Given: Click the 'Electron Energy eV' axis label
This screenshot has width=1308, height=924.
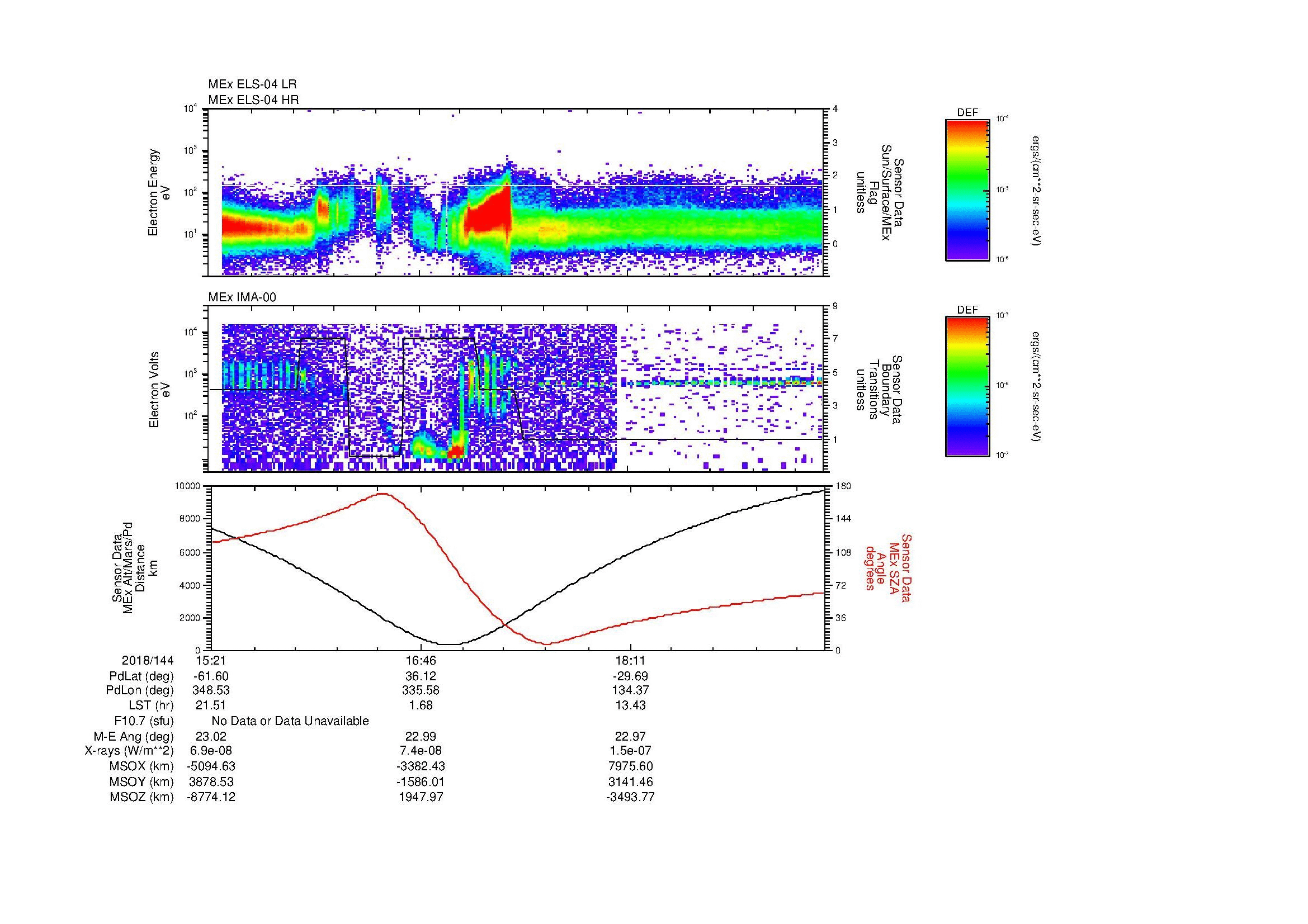Looking at the screenshot, I should (159, 192).
